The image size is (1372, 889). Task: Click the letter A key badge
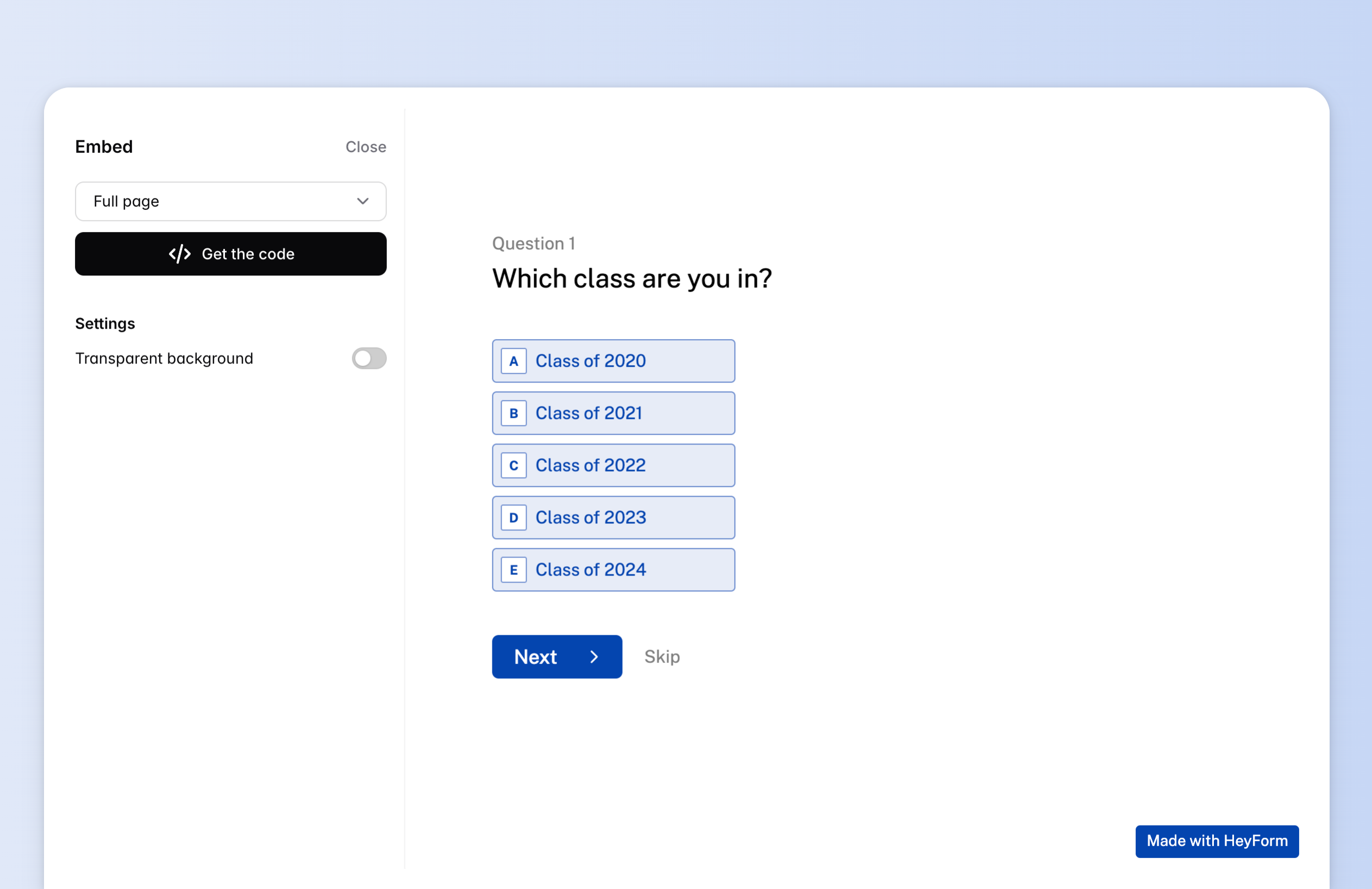pos(513,361)
